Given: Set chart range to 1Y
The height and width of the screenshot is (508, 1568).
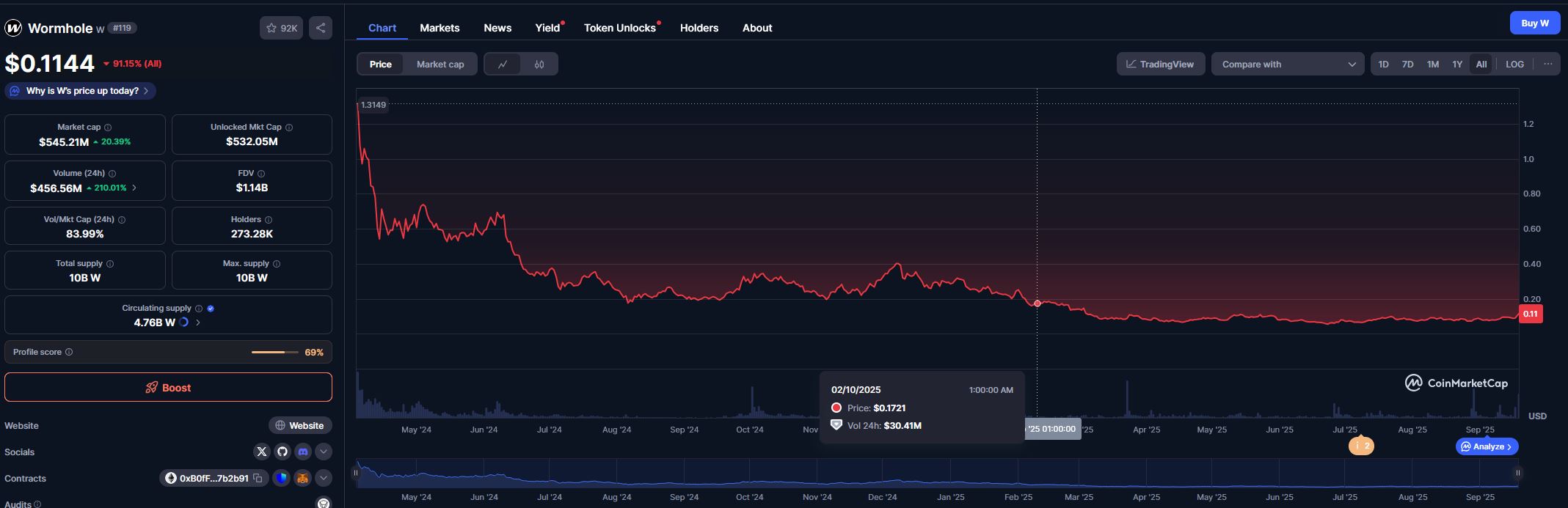Looking at the screenshot, I should click(1457, 64).
